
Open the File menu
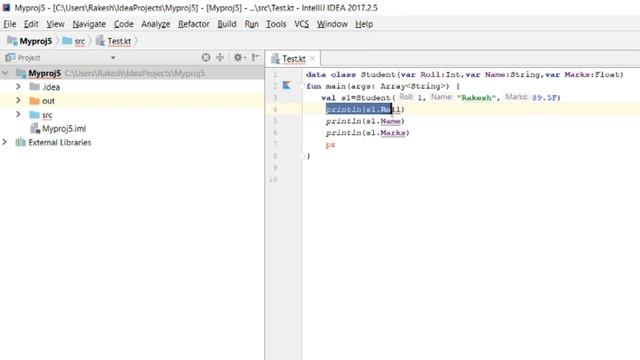click(10, 24)
